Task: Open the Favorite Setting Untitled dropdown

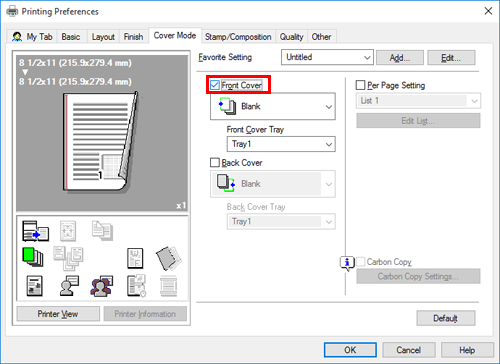Action: point(327,57)
